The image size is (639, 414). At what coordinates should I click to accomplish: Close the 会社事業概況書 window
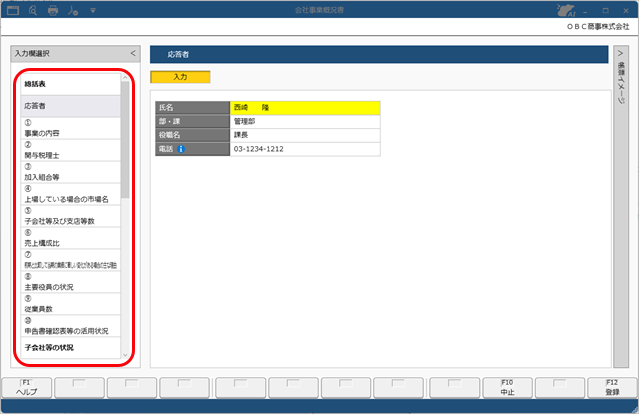(626, 11)
